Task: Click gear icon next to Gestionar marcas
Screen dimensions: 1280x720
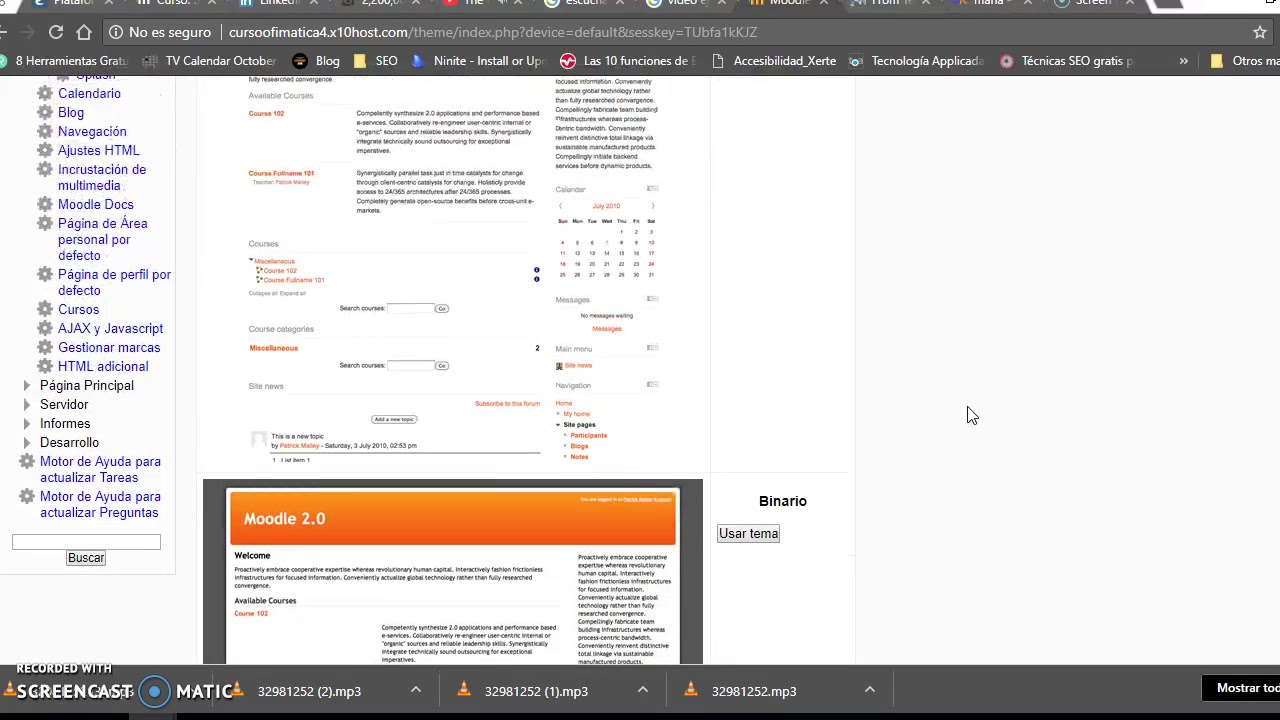Action: (45, 347)
